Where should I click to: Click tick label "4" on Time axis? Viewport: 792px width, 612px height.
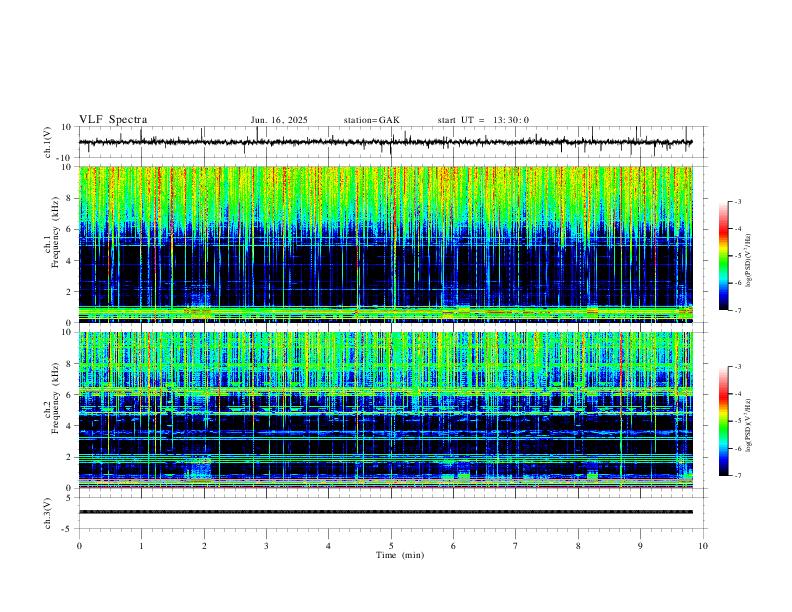[x=328, y=546]
